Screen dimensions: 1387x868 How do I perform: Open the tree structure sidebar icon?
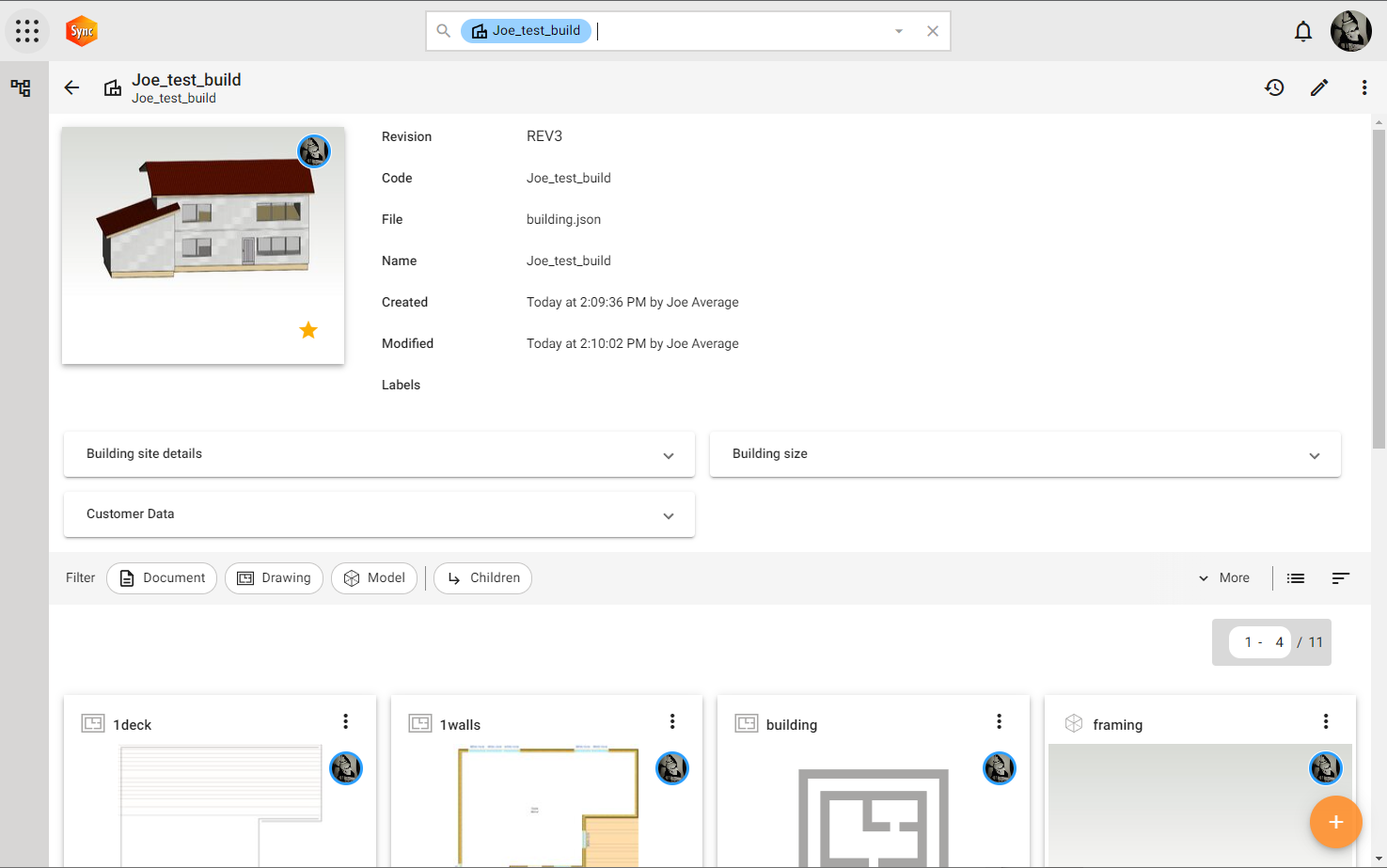[21, 88]
